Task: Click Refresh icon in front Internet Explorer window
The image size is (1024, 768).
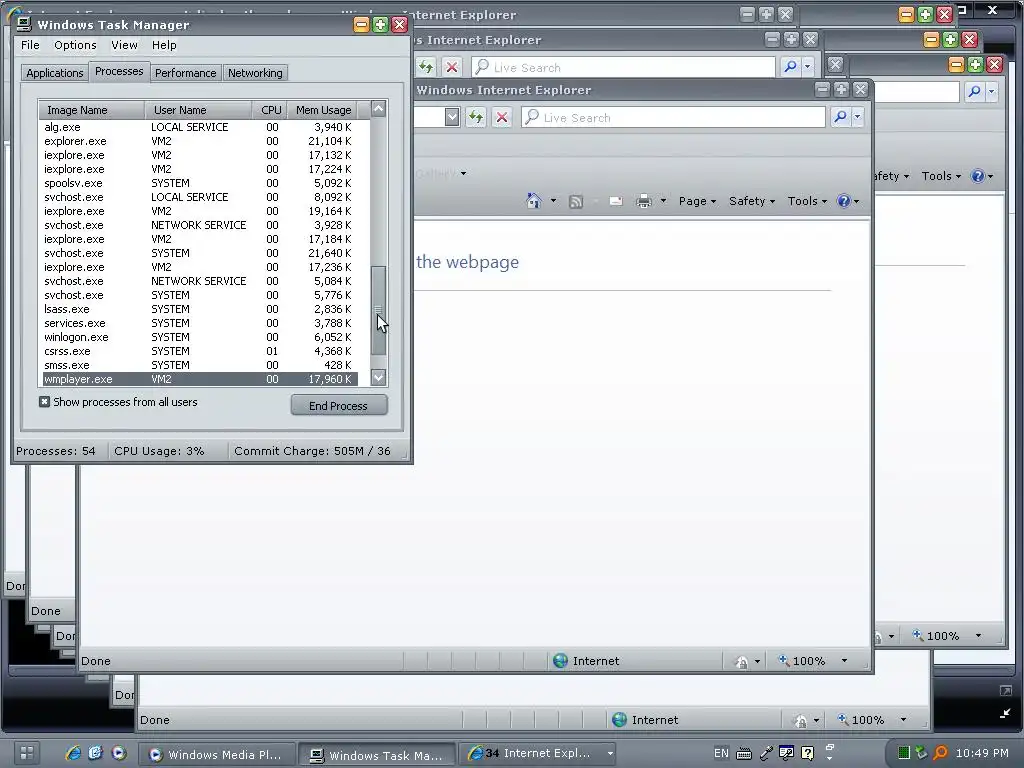Action: tap(476, 118)
